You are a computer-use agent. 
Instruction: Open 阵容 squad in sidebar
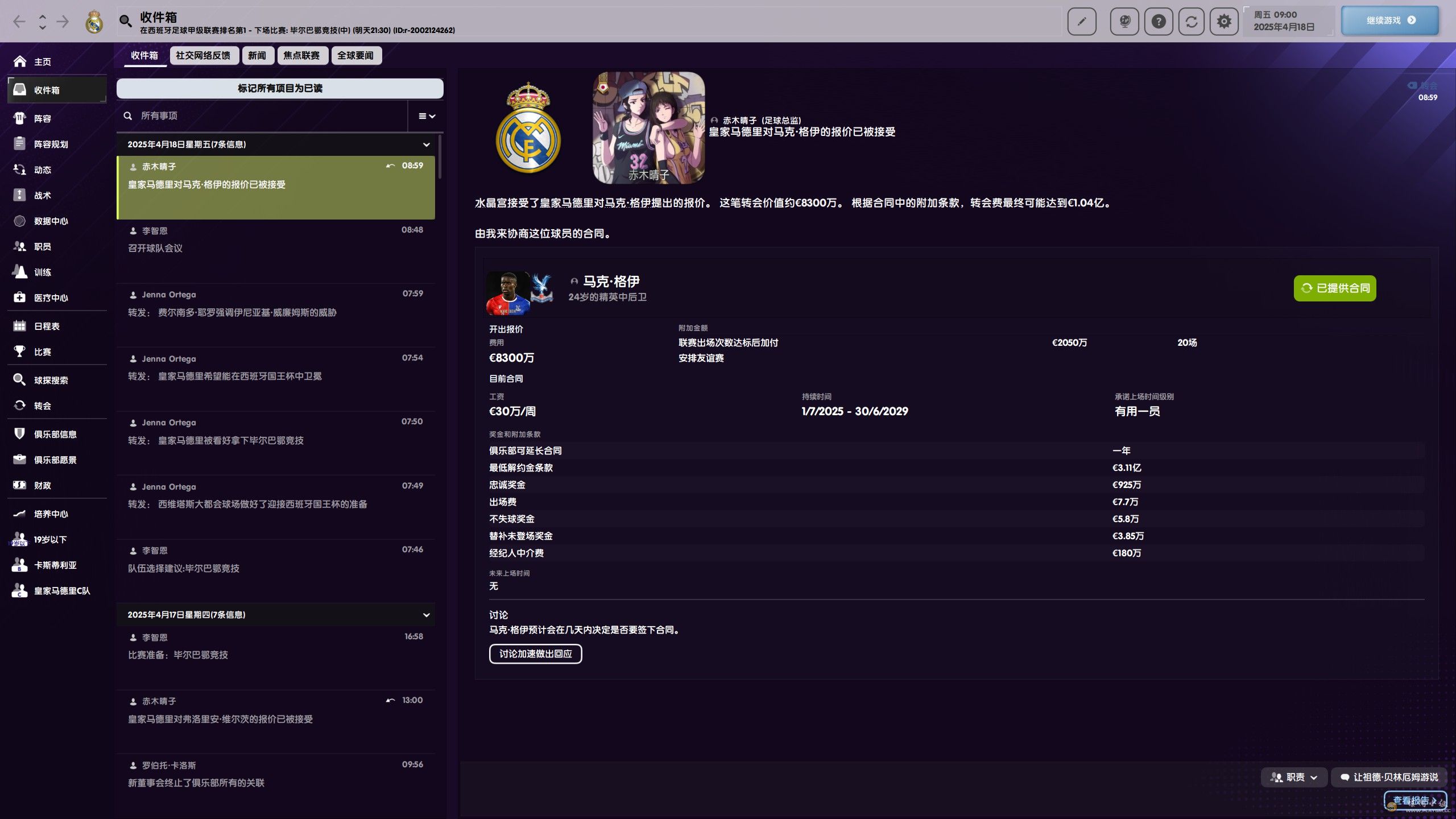coord(57,118)
